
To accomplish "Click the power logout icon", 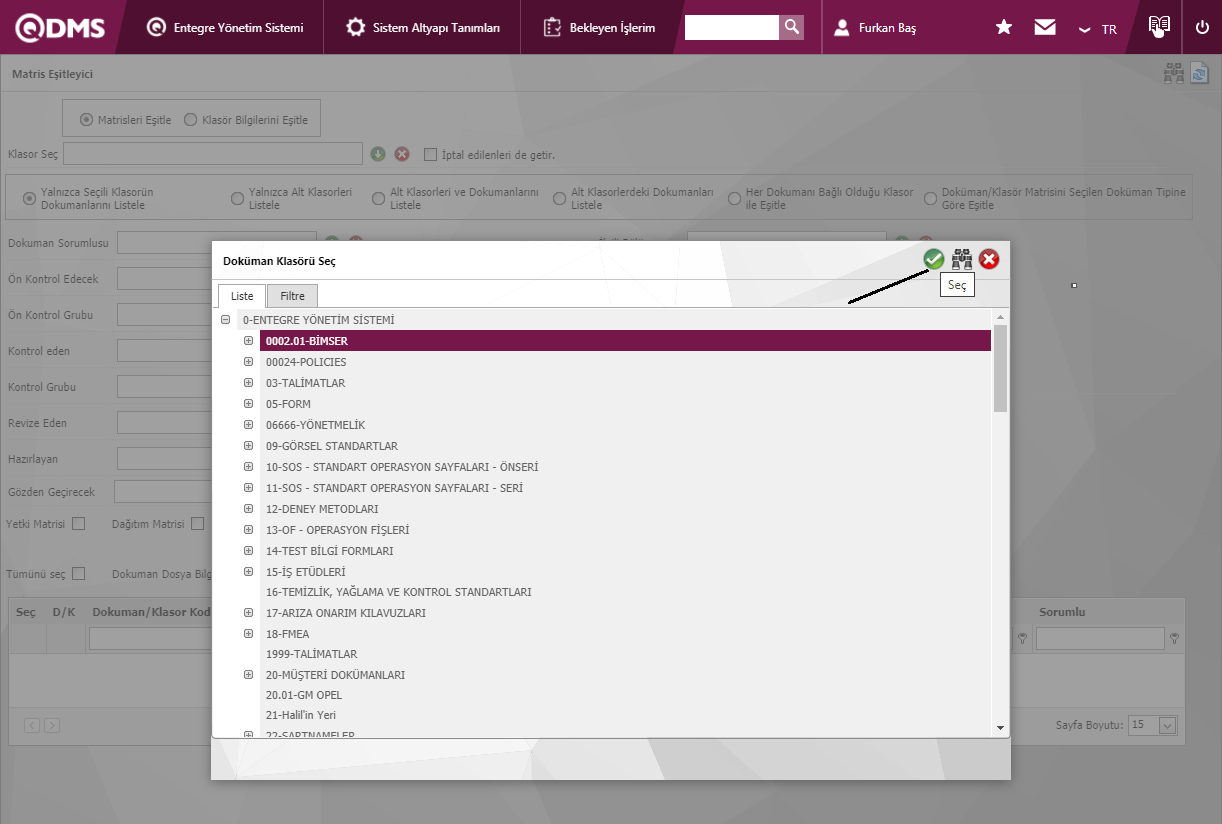I will click(x=1202, y=28).
